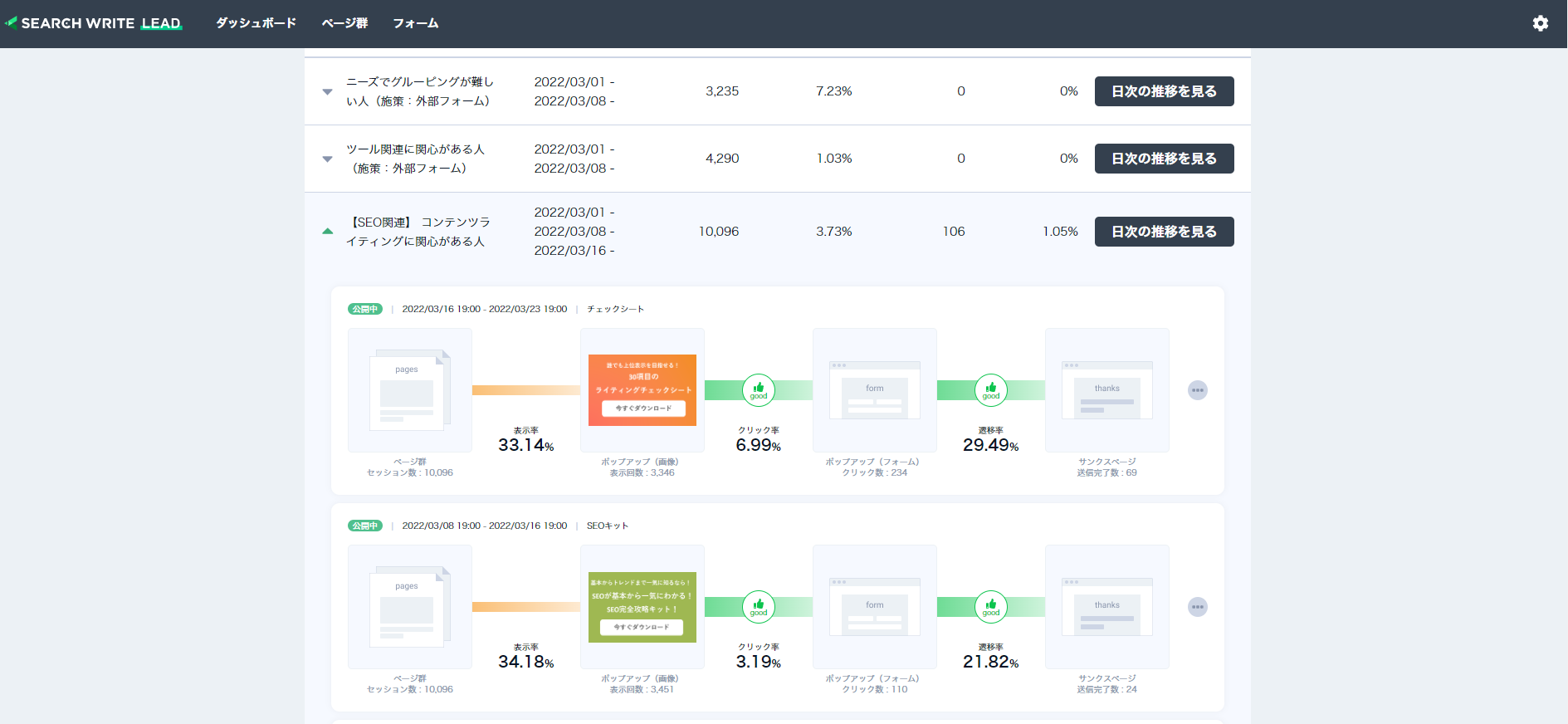
Task: Click 日次の推移を見る for the 3,235 sessions row
Action: click(1164, 91)
